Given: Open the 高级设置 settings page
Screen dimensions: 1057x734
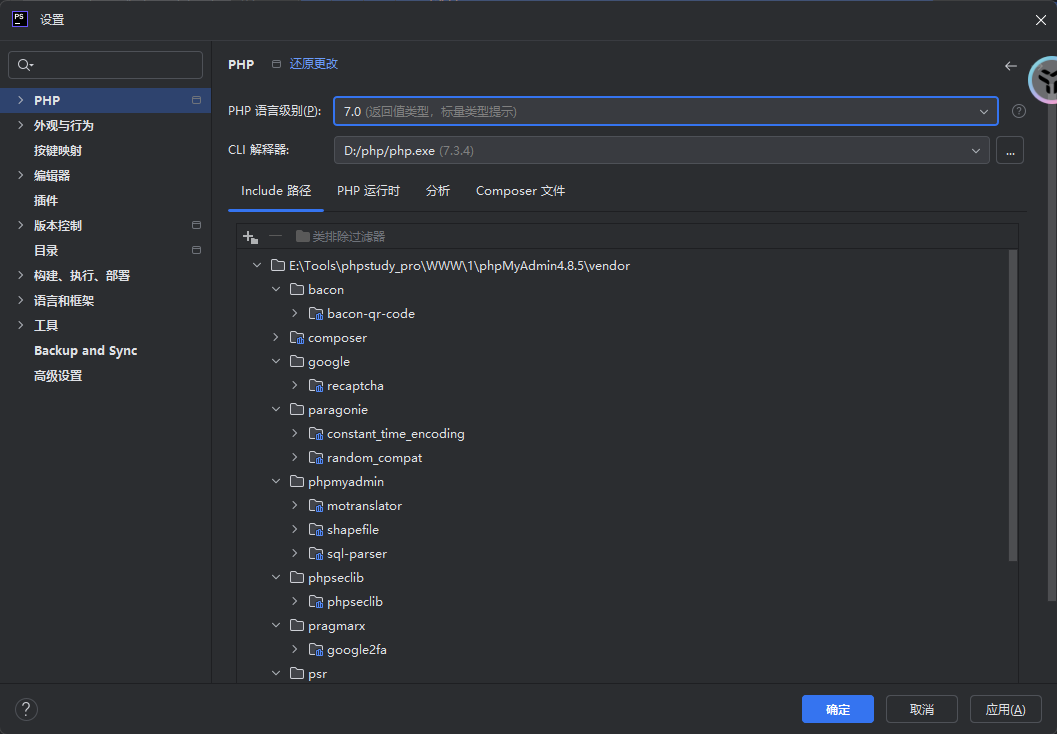Looking at the screenshot, I should click(58, 375).
